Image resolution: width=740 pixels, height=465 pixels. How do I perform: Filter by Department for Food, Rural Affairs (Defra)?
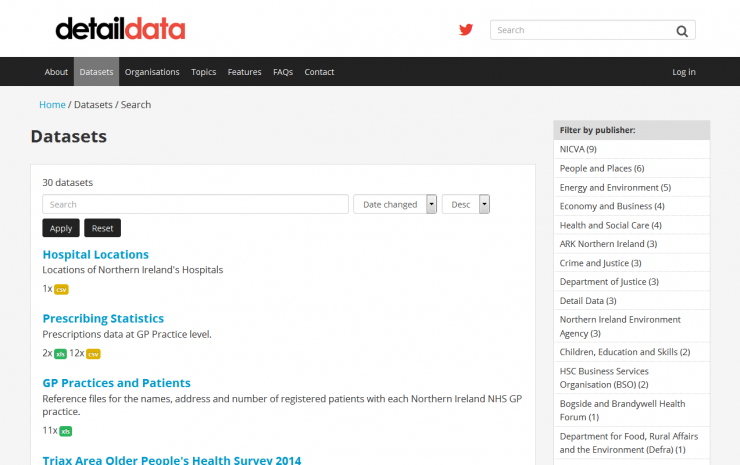pos(631,443)
